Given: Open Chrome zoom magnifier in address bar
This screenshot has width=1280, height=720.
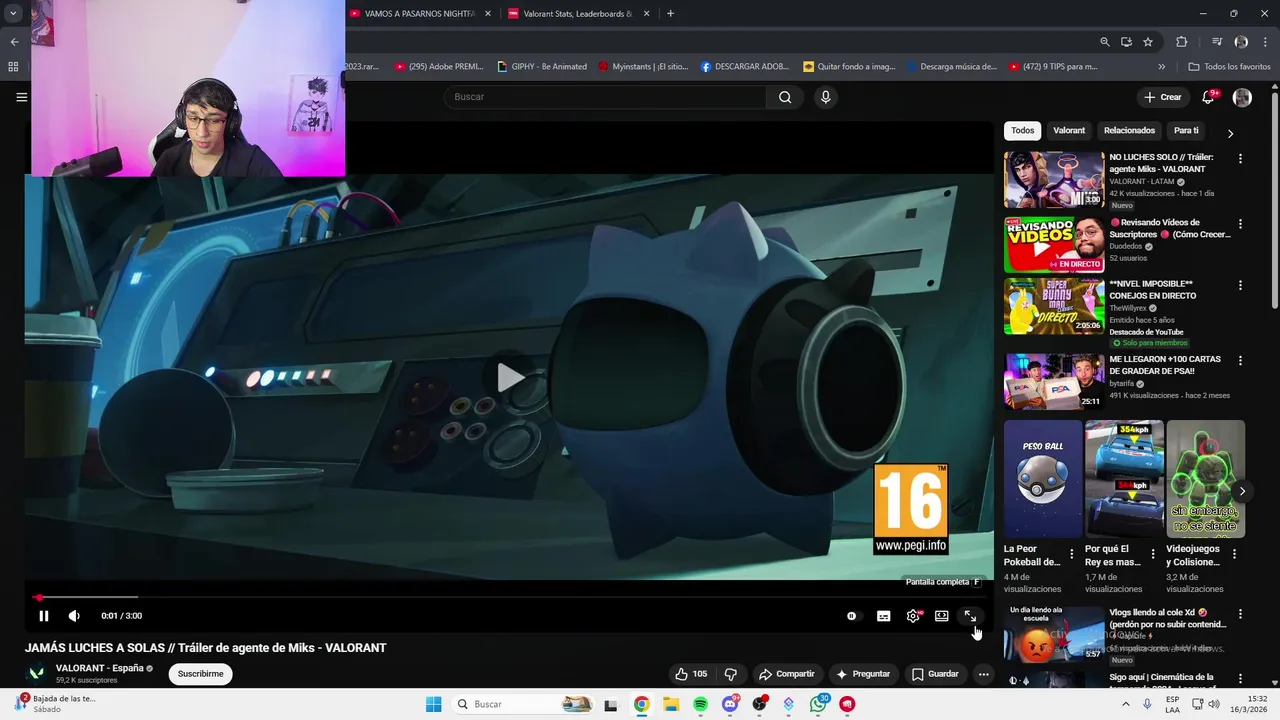Looking at the screenshot, I should click(1104, 42).
